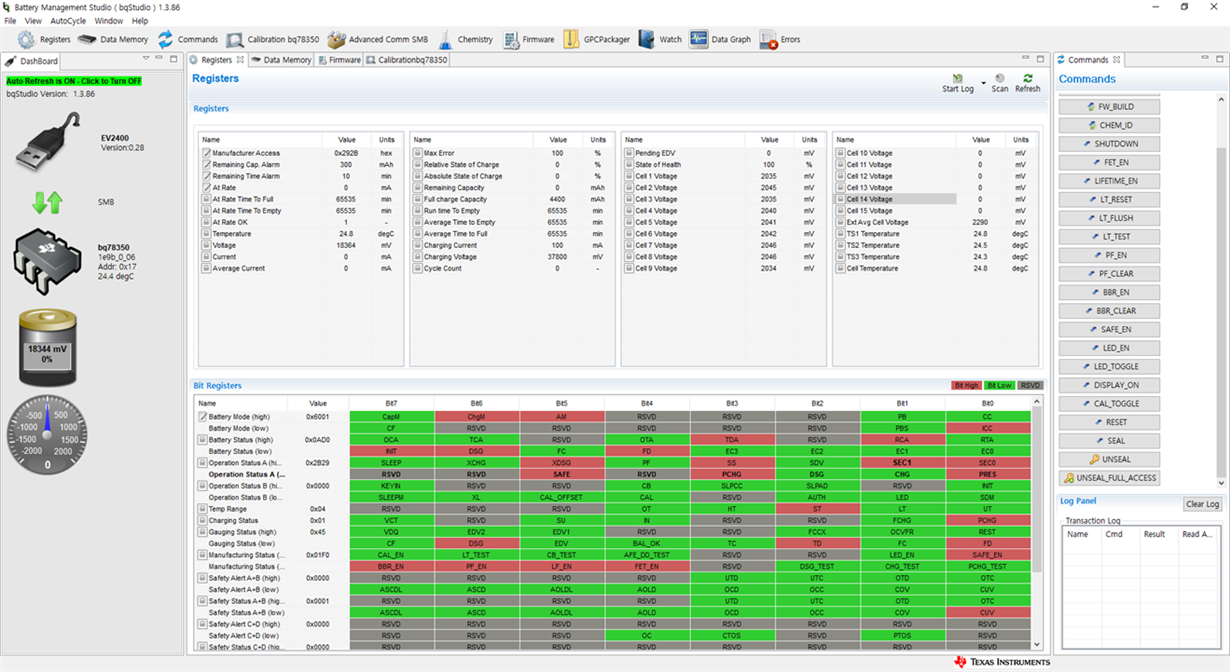Turn off Auto Refresh banner

74,81
